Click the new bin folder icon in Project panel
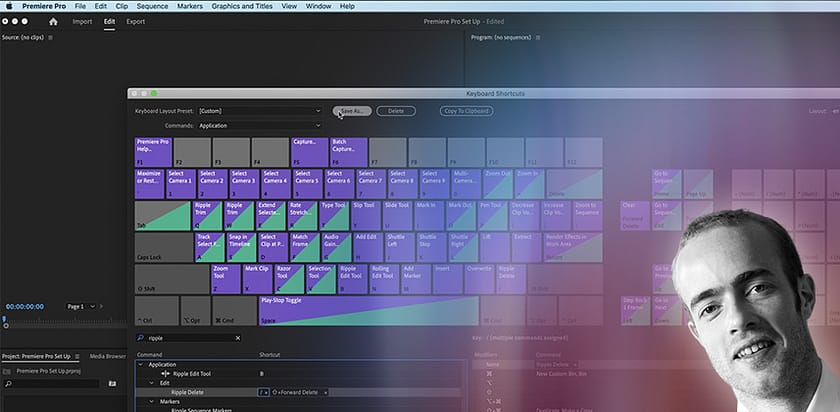840x412 pixels. click(x=112, y=384)
